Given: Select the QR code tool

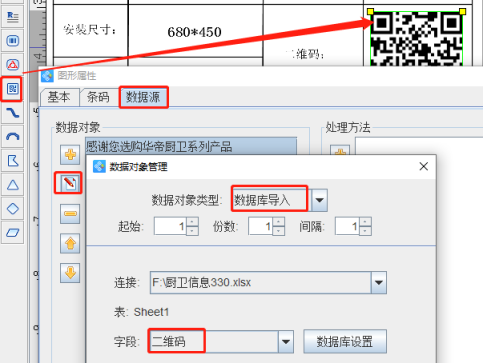Looking at the screenshot, I should point(12,89).
